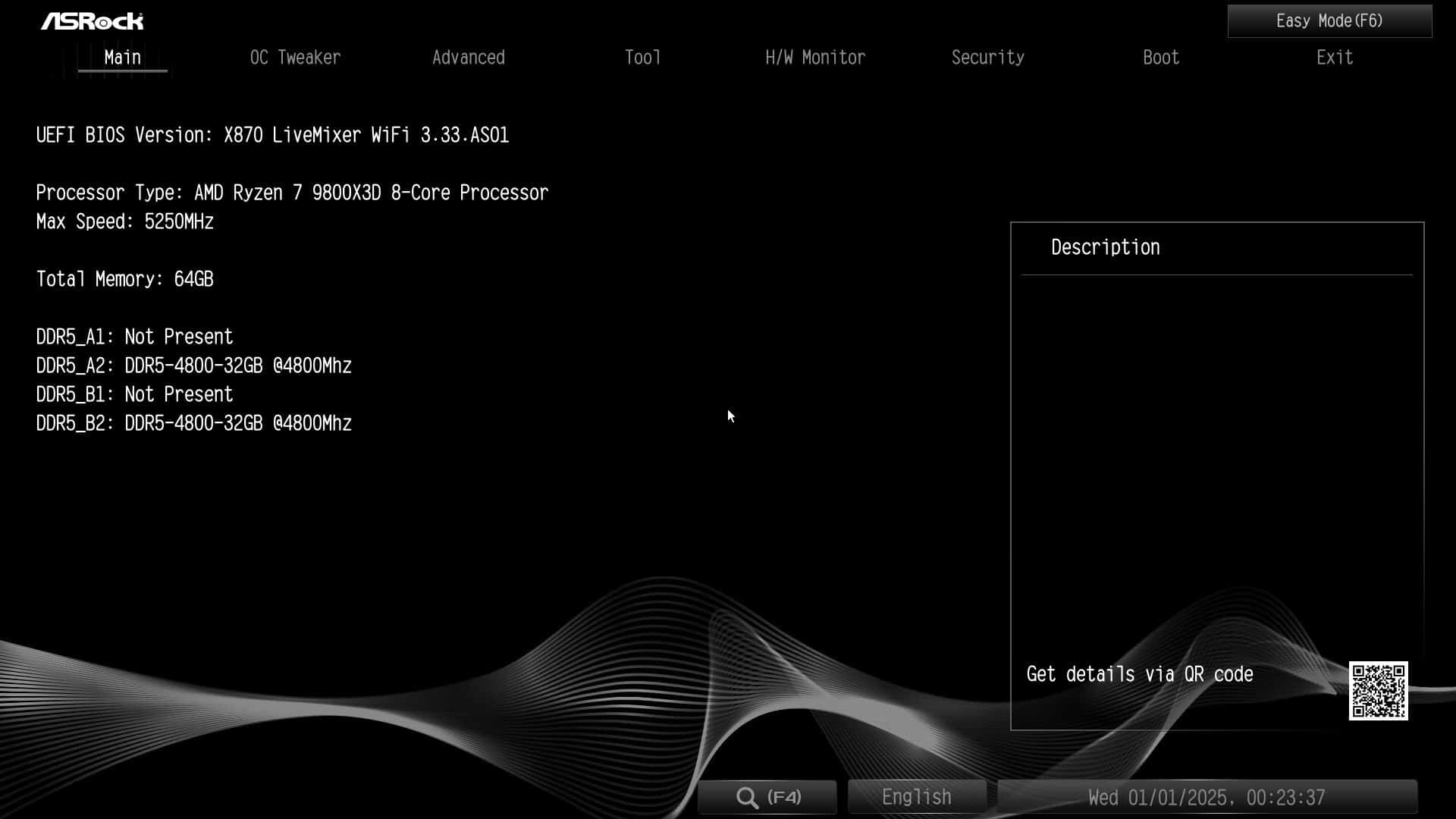Switch to Security tab

tap(987, 58)
